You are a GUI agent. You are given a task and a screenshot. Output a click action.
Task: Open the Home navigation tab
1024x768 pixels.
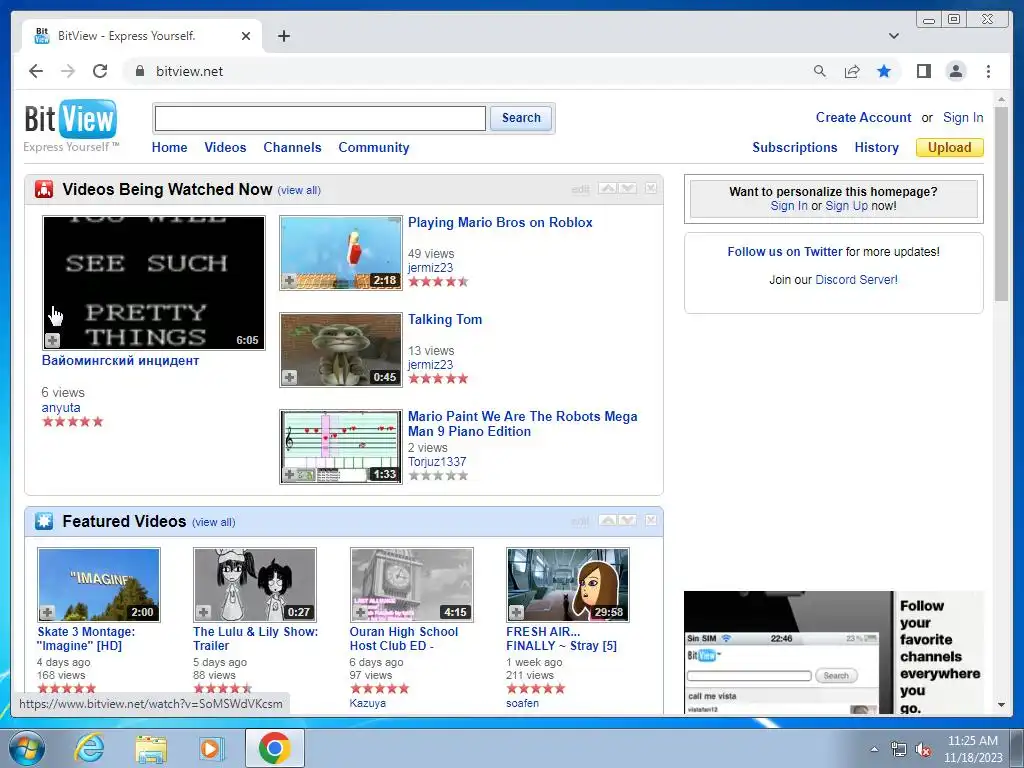(169, 148)
